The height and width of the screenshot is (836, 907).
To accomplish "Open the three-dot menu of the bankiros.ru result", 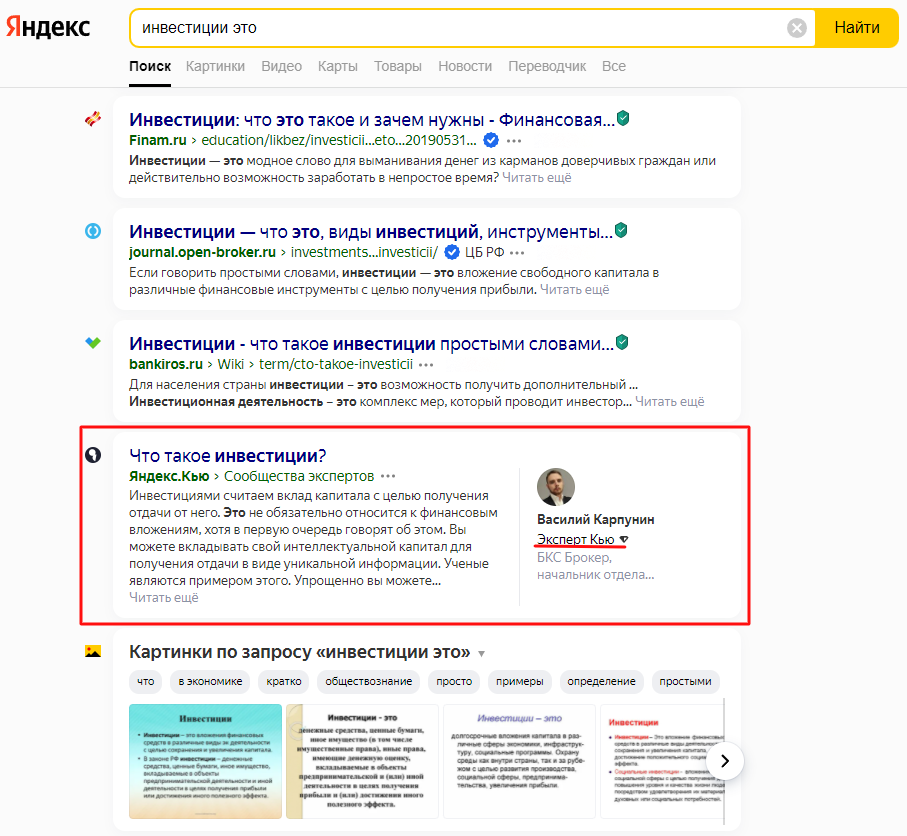I will pyautogui.click(x=426, y=364).
